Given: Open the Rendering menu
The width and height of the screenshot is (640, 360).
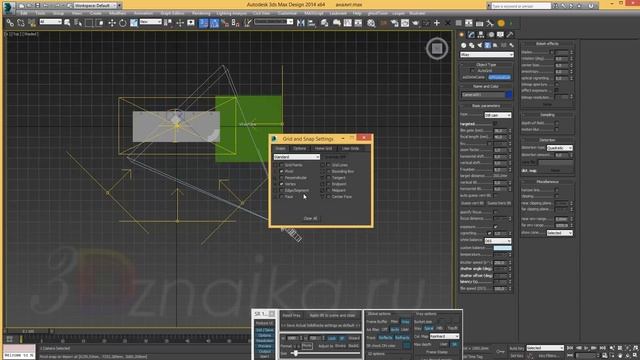Looking at the screenshot, I should pos(201,13).
